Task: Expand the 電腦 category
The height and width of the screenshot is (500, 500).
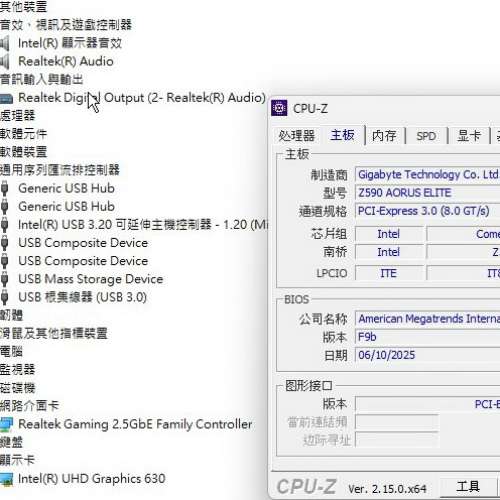Action: click(x=11, y=351)
